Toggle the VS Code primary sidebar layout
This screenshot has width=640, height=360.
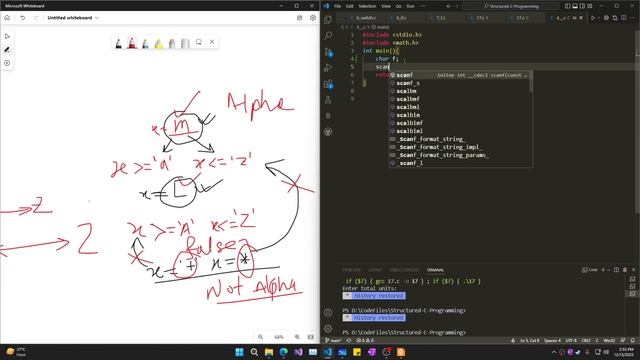[568, 6]
